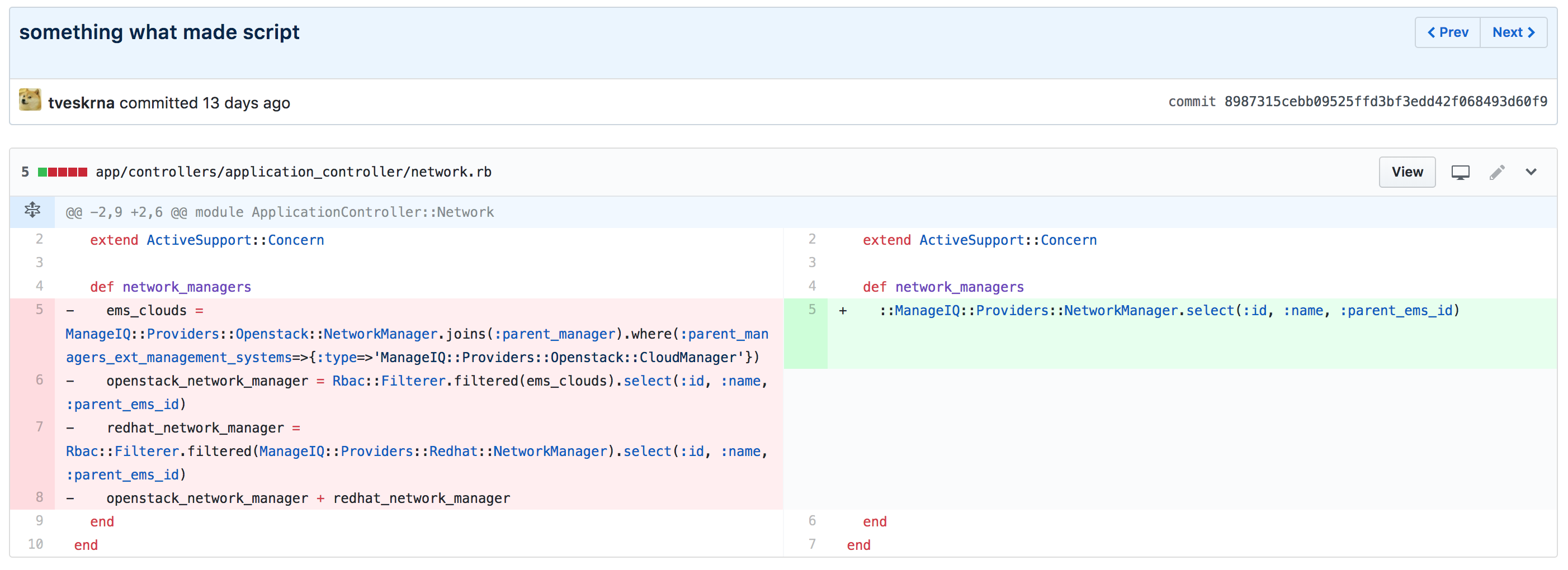1568x570 pixels.
Task: Click left line number 9
Action: point(39,521)
